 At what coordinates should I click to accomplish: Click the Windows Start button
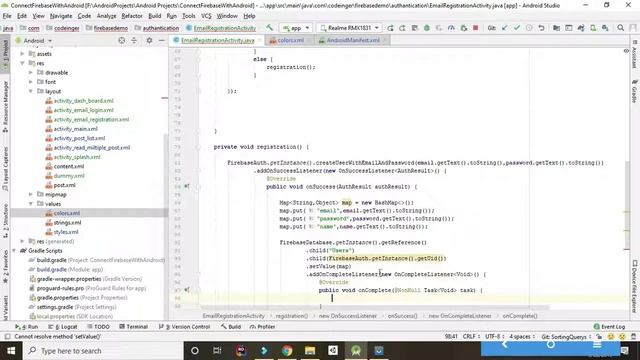click(11, 351)
